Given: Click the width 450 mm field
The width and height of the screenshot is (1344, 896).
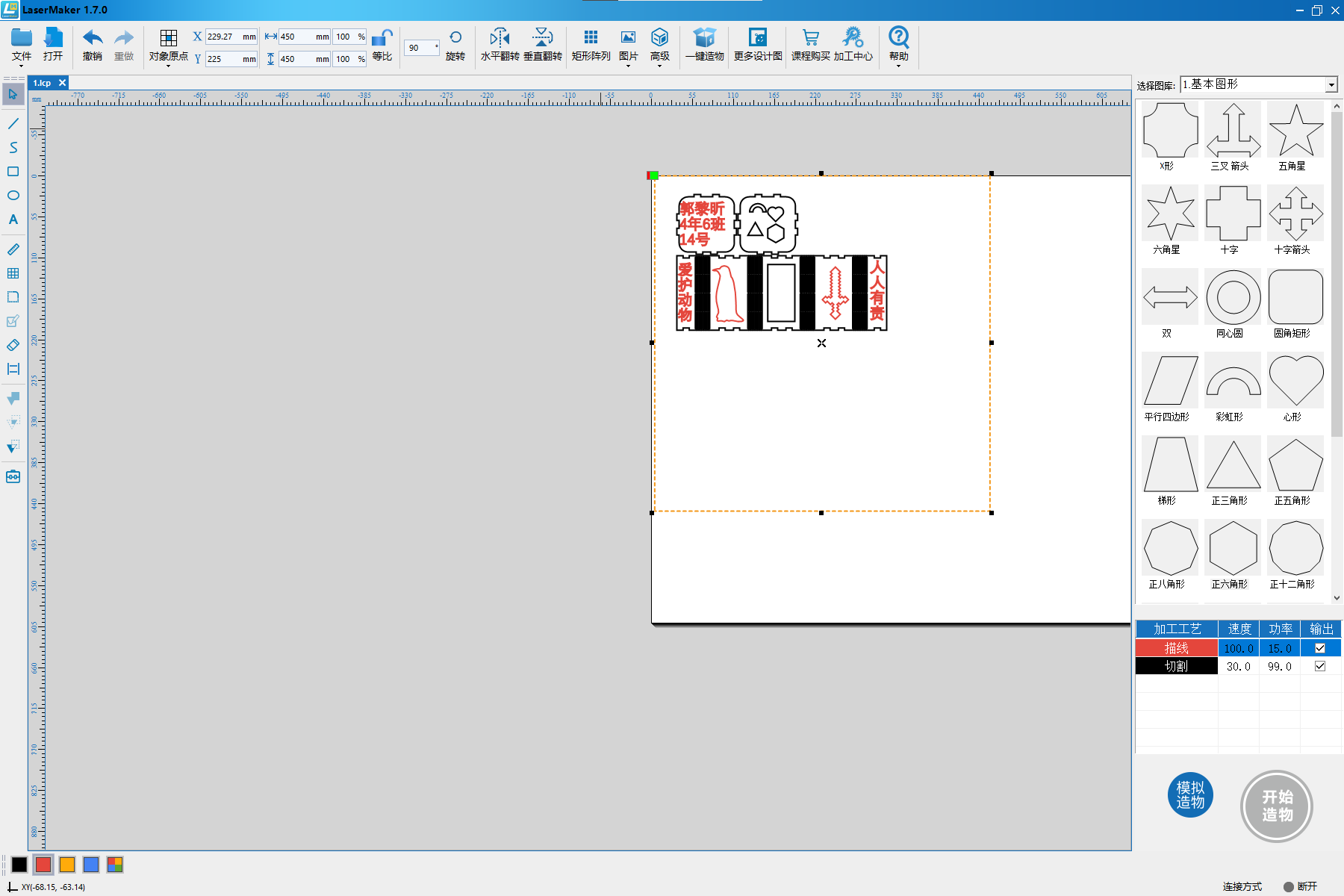Looking at the screenshot, I should click(305, 37).
